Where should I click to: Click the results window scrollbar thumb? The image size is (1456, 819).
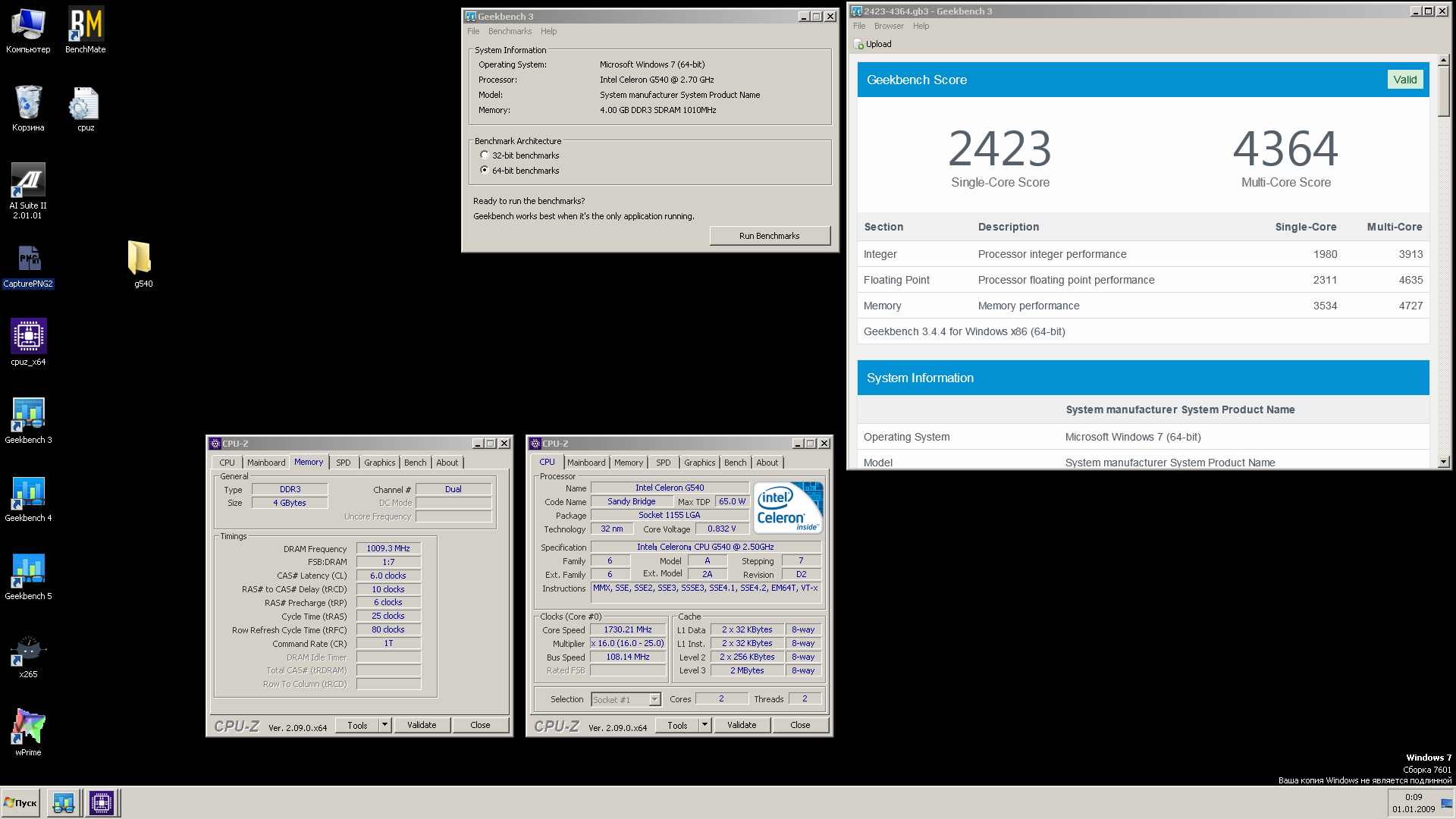1443,91
